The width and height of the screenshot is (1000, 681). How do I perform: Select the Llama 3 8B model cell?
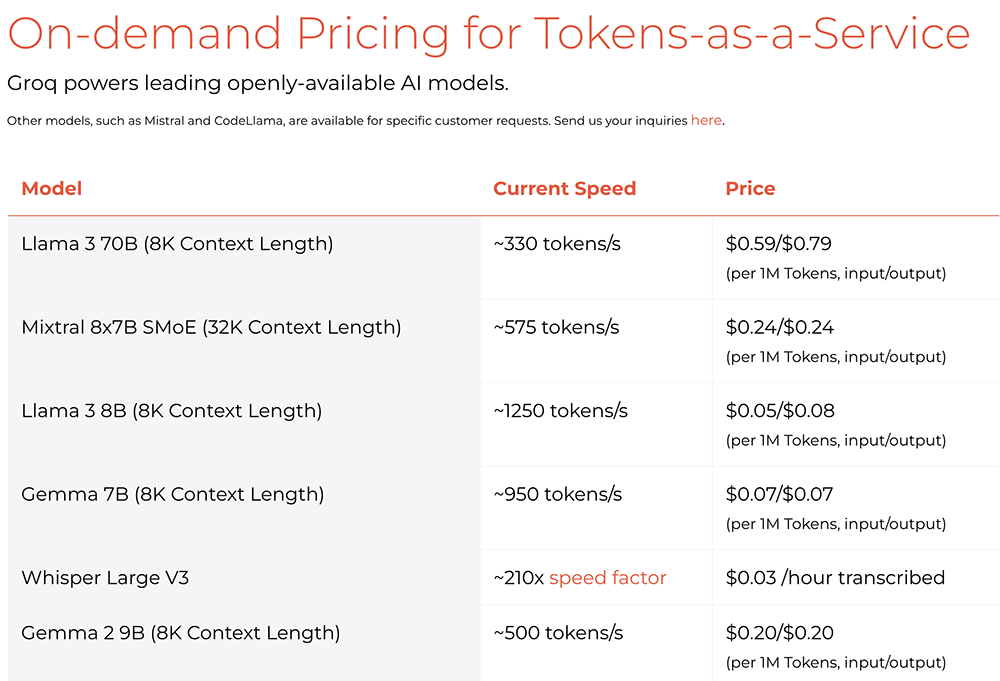tap(171, 411)
